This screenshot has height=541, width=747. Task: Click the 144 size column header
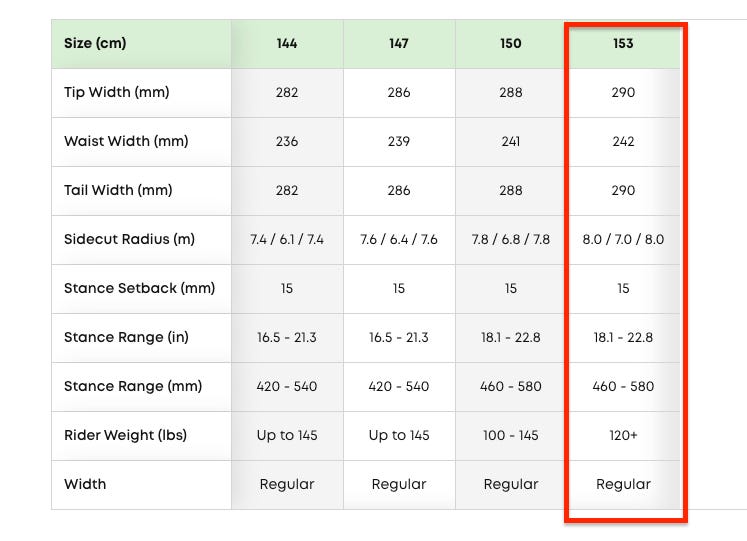(287, 44)
